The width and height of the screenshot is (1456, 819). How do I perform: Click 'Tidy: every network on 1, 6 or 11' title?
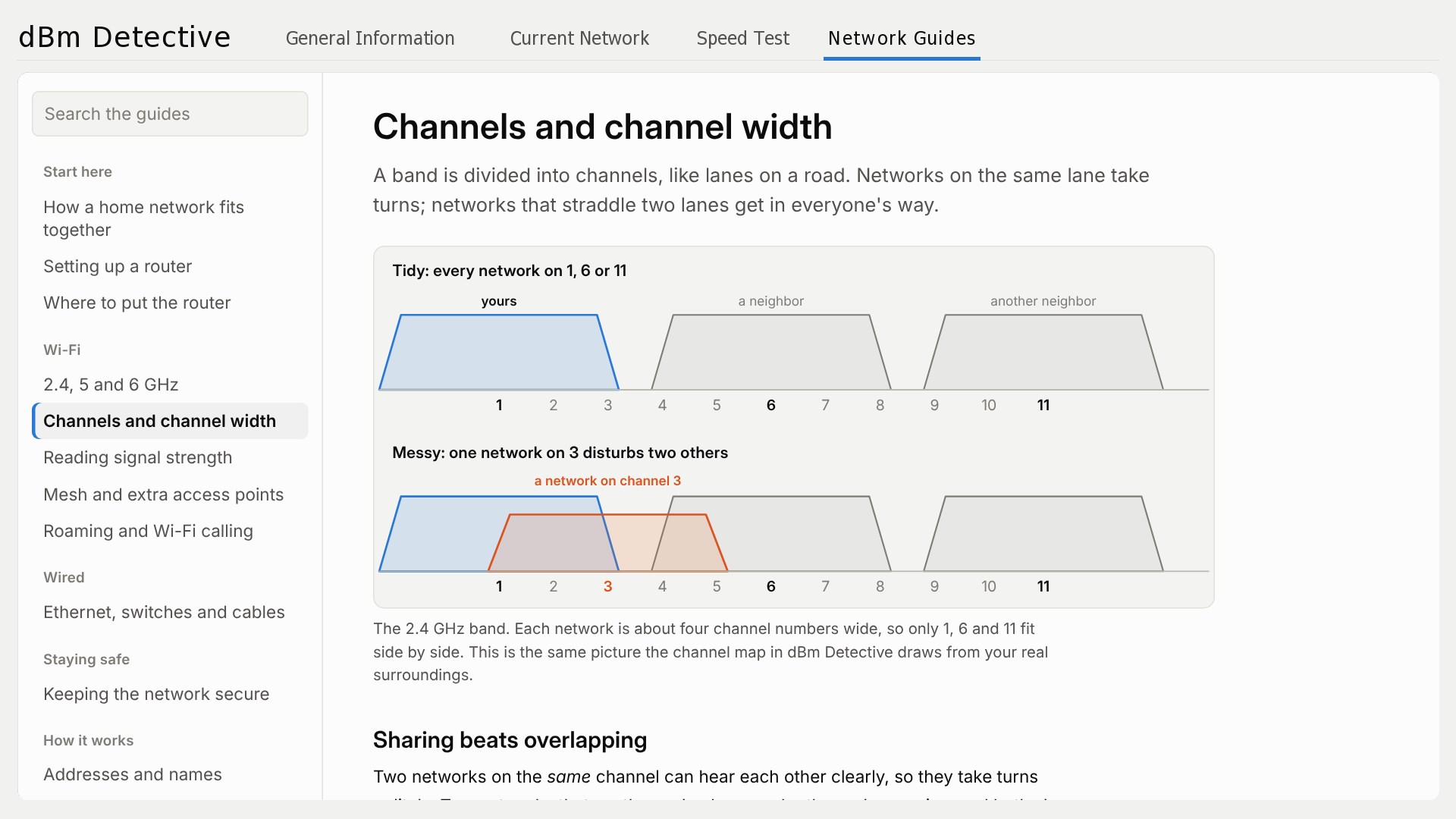point(509,271)
